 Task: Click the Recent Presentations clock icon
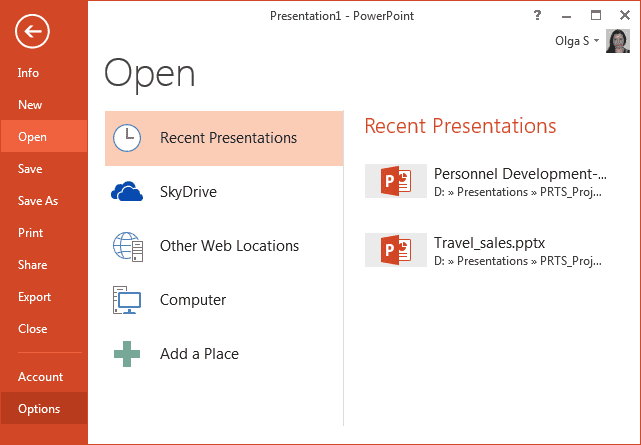[127, 138]
